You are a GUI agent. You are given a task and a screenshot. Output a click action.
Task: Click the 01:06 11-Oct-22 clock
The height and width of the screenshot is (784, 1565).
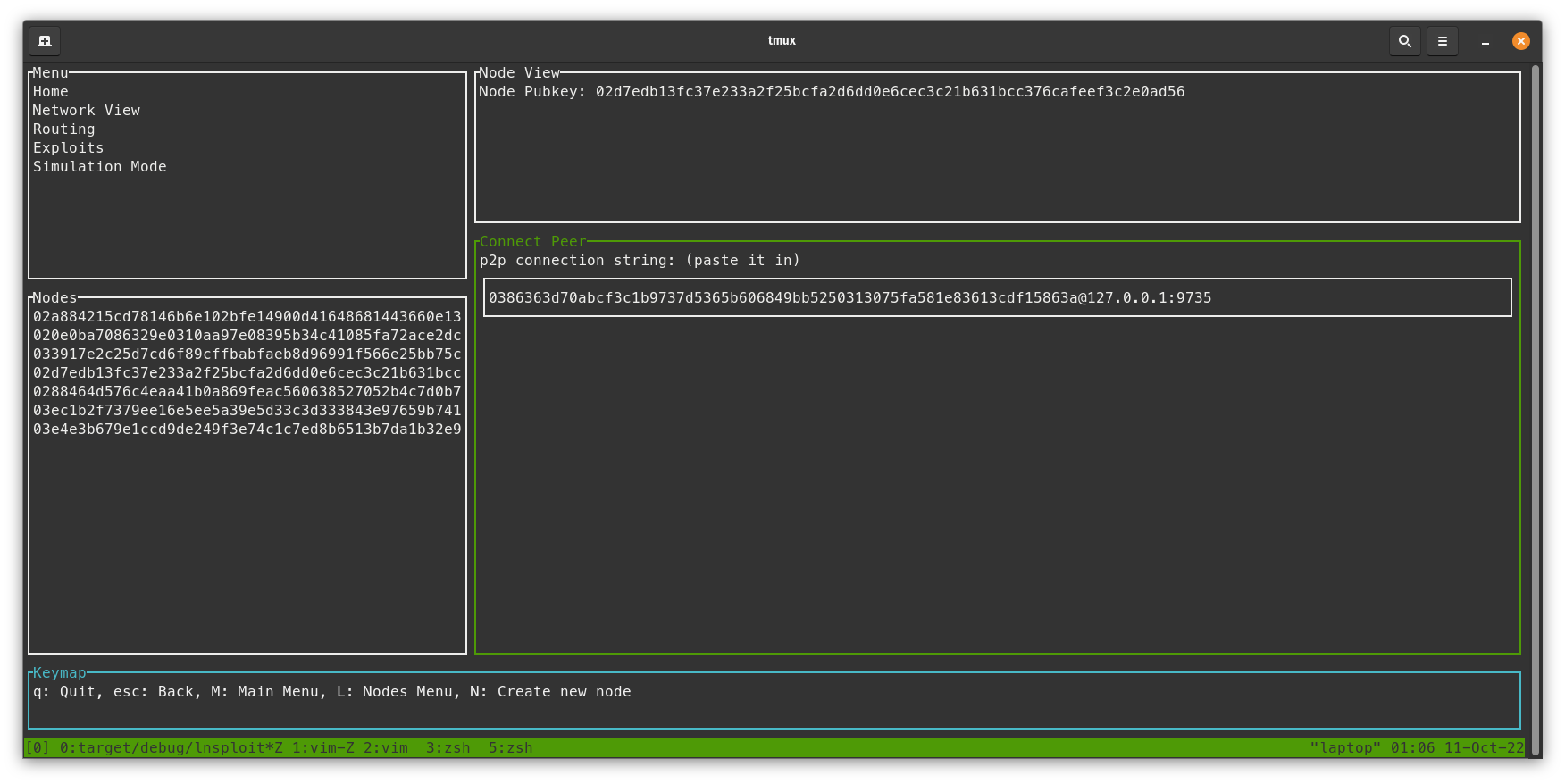point(1457,748)
